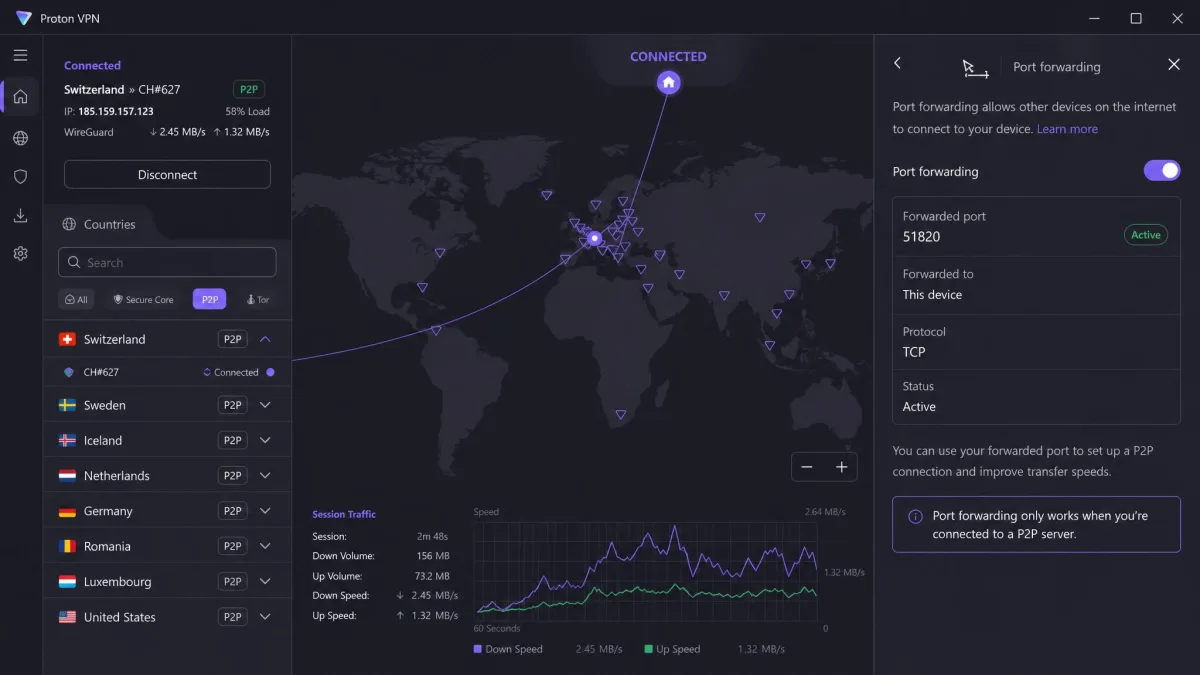Viewport: 1200px width, 675px height.
Task: Zoom in the map with plus button
Action: 842,467
